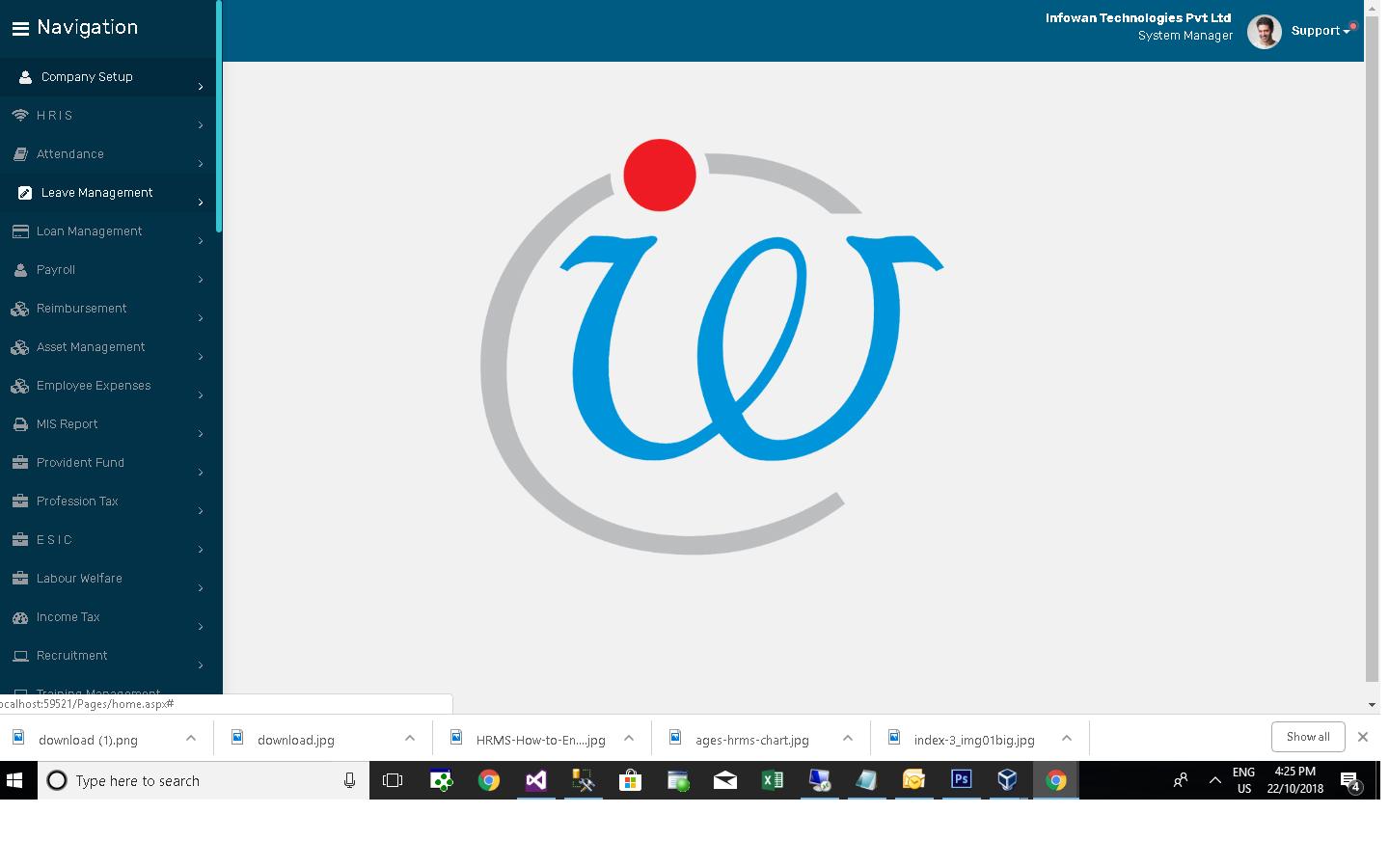The height and width of the screenshot is (868, 1389).
Task: Click the Asset Management cubes icon
Action: tap(20, 347)
